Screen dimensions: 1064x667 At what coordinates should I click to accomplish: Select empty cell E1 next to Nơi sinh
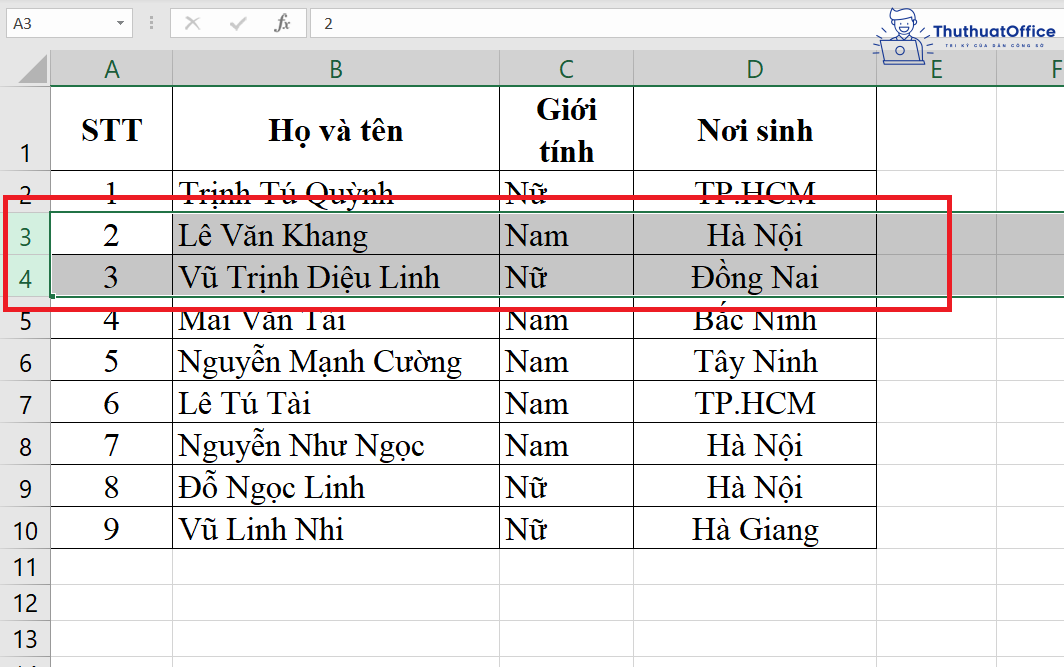click(936, 128)
